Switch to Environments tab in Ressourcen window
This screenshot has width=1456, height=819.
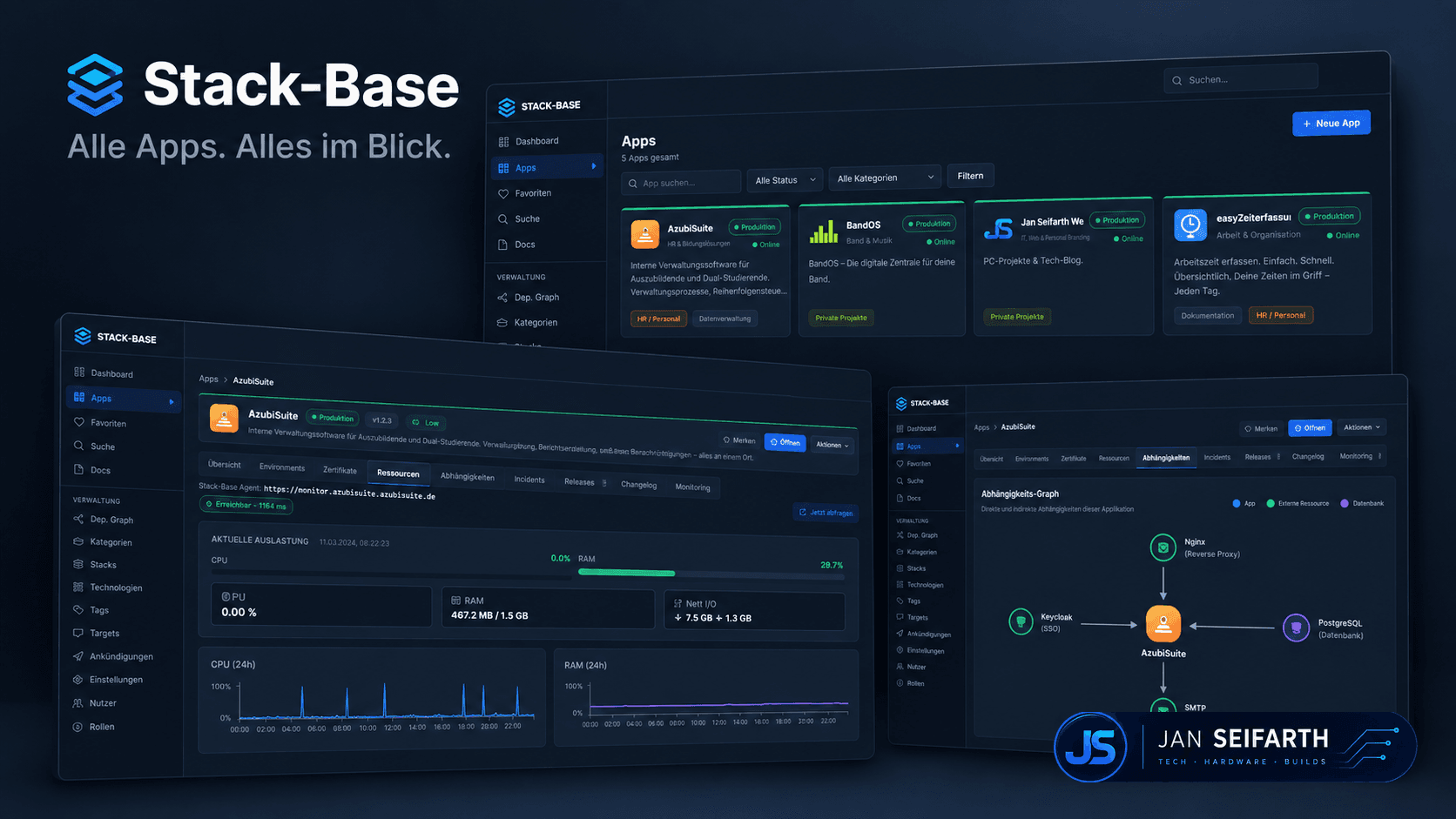(282, 467)
